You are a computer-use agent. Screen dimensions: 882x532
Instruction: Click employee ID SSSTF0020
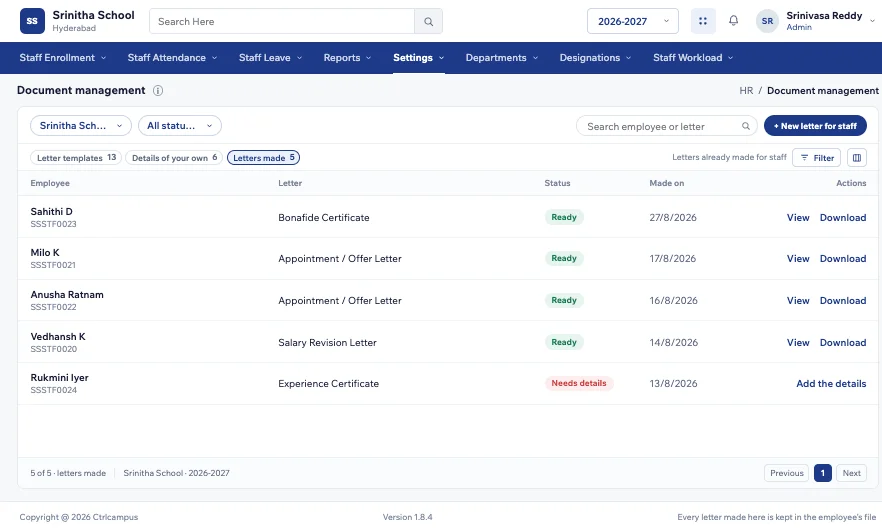coord(53,349)
